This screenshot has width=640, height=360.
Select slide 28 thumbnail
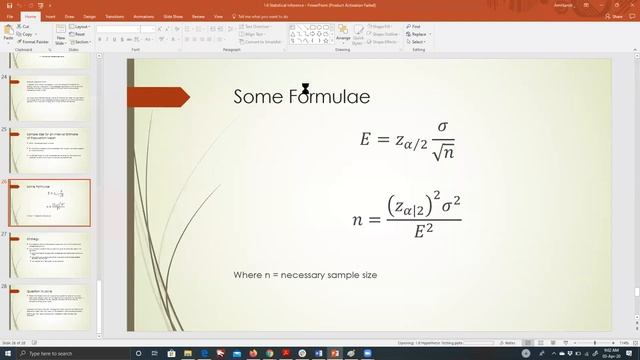49,307
